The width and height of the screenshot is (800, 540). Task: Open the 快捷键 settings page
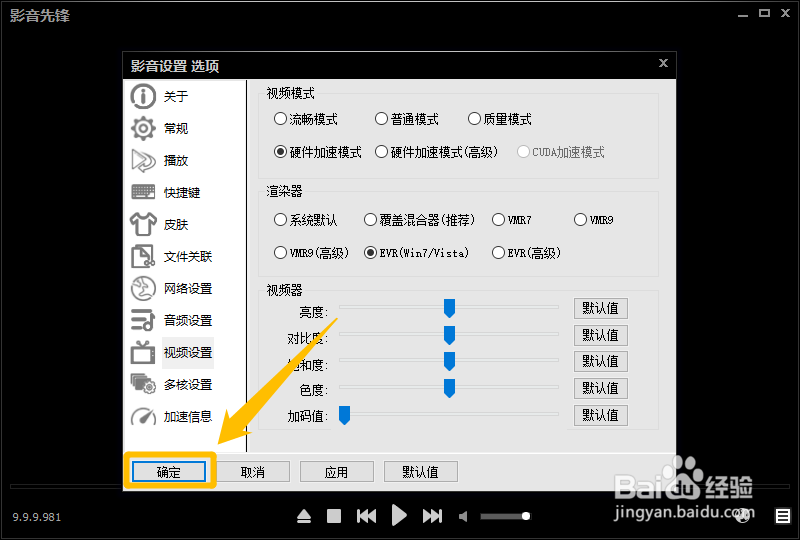click(182, 192)
